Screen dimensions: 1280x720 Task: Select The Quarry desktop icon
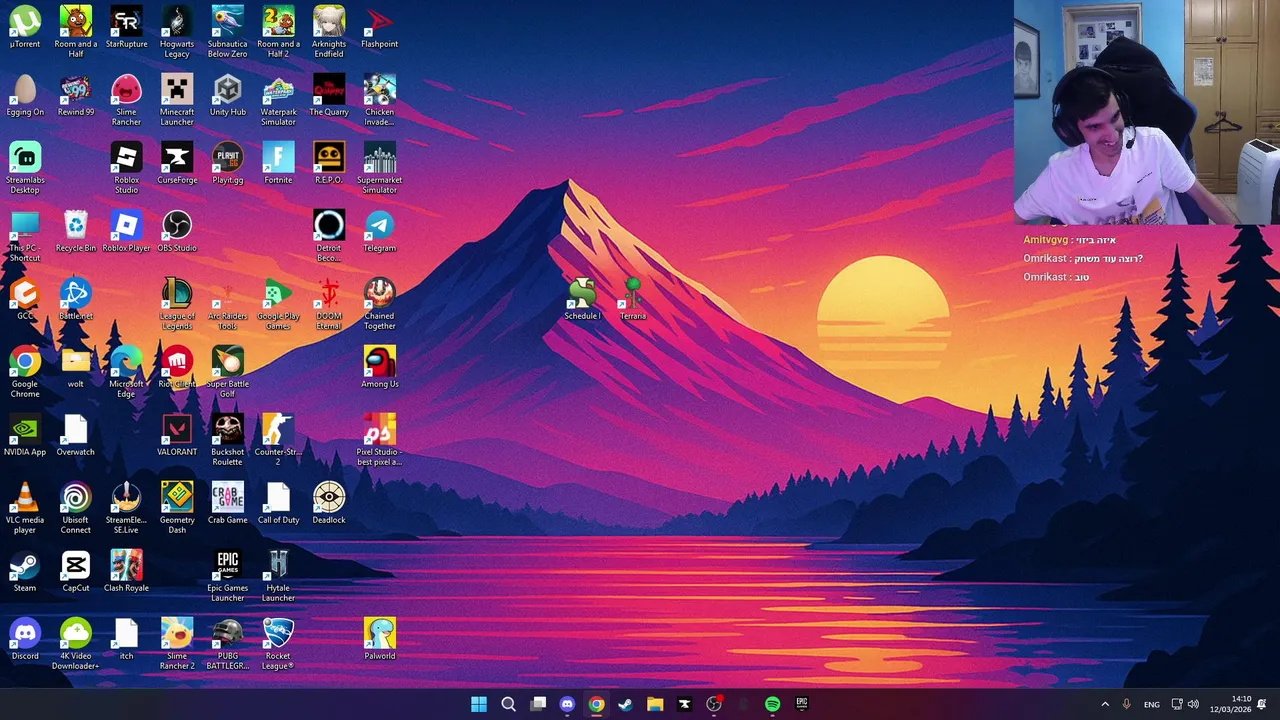point(329,96)
